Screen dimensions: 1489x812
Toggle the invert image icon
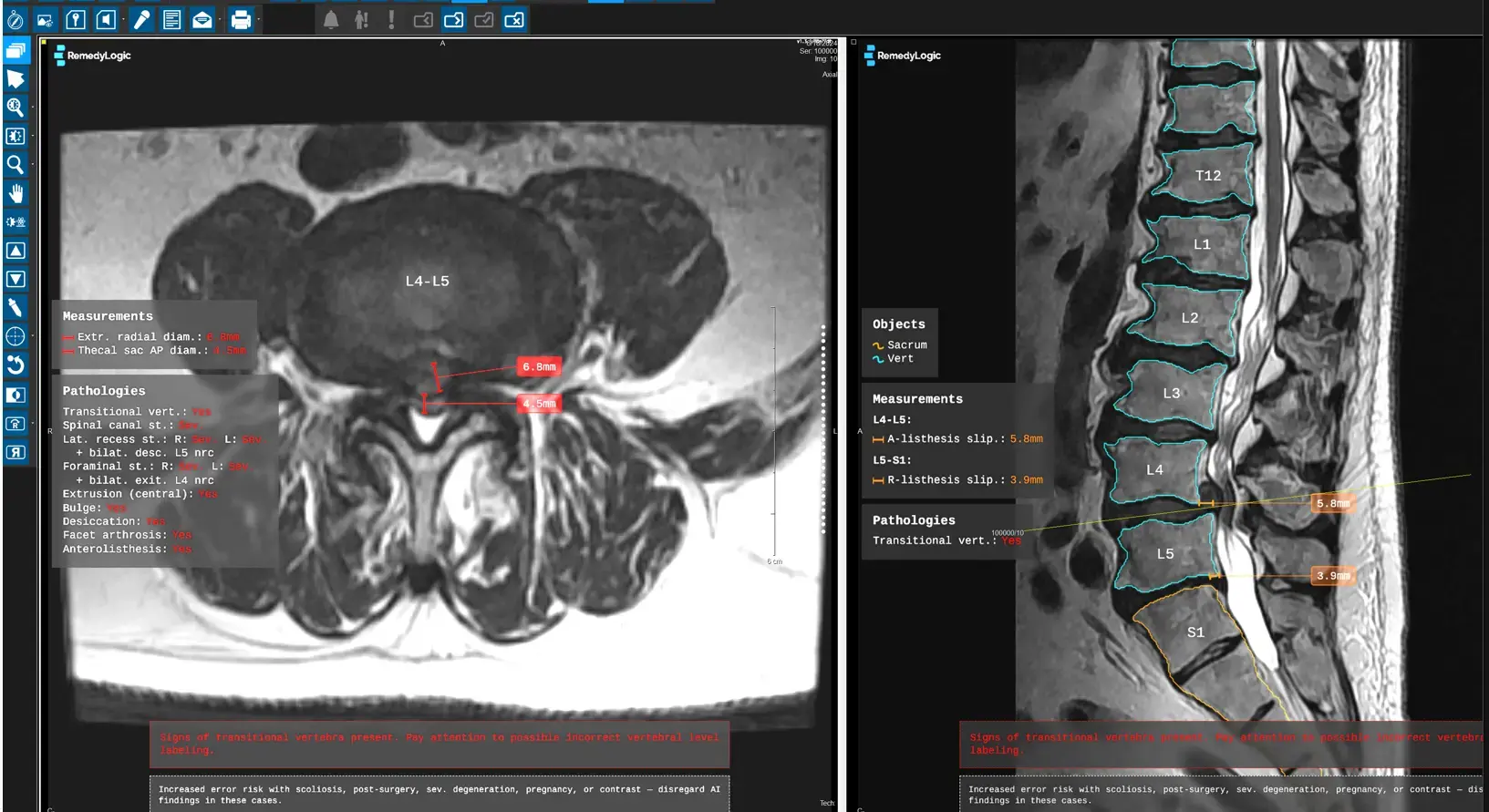(16, 395)
